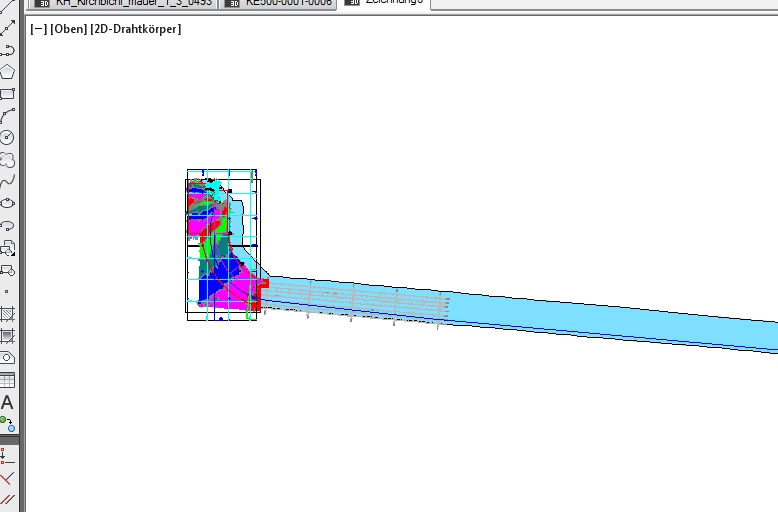778x512 pixels.
Task: Open the [2D-Drahtkörper] visual style menu
Action: tap(135, 29)
